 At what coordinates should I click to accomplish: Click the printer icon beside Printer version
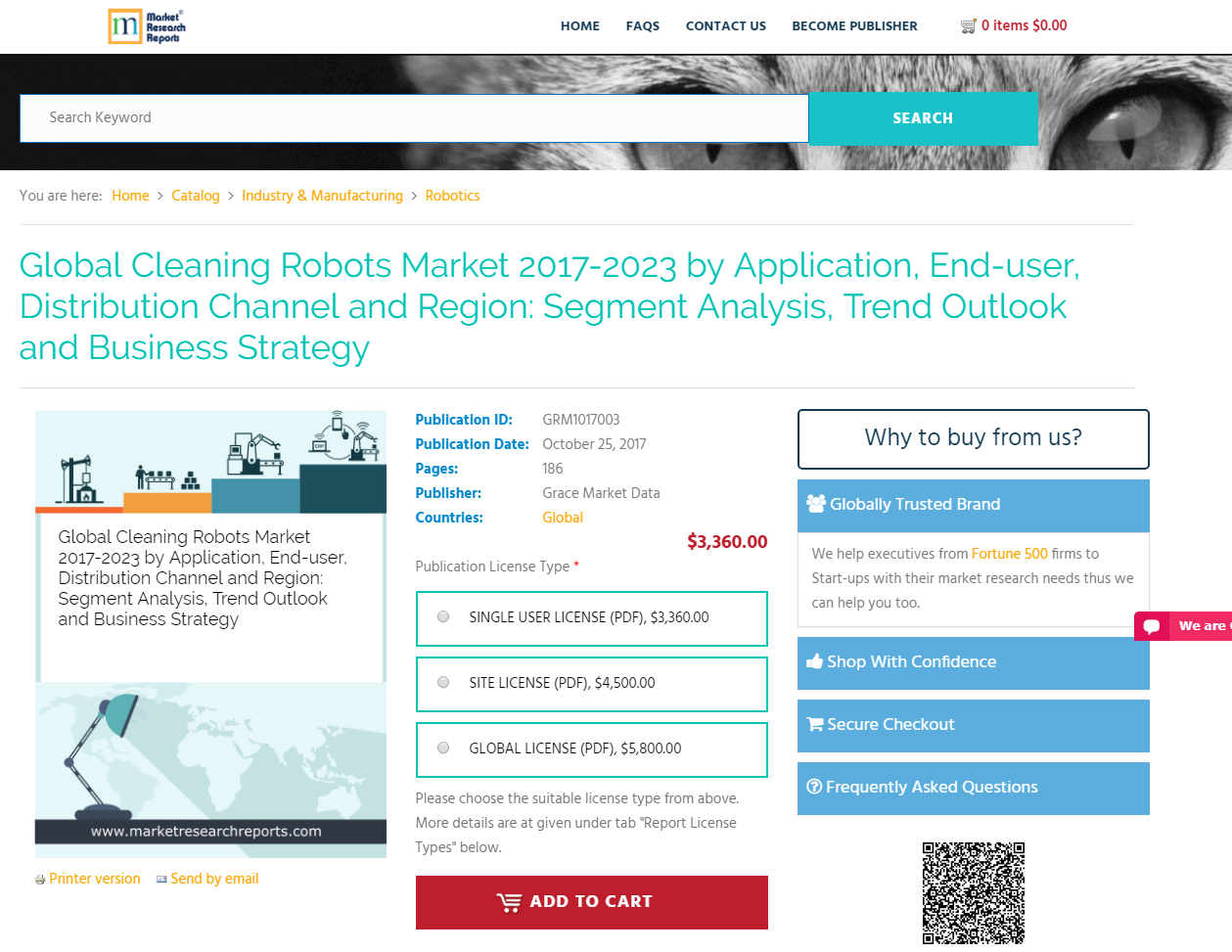pyautogui.click(x=40, y=880)
